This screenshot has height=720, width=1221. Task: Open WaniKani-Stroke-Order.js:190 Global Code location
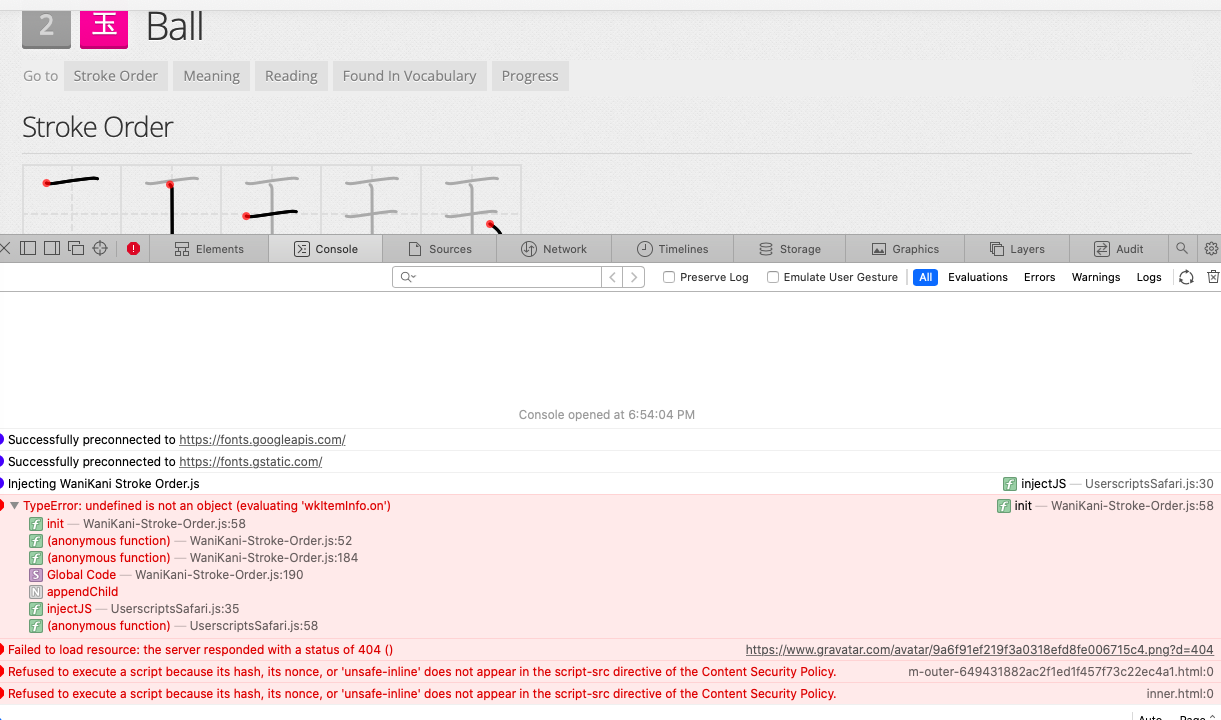[219, 575]
